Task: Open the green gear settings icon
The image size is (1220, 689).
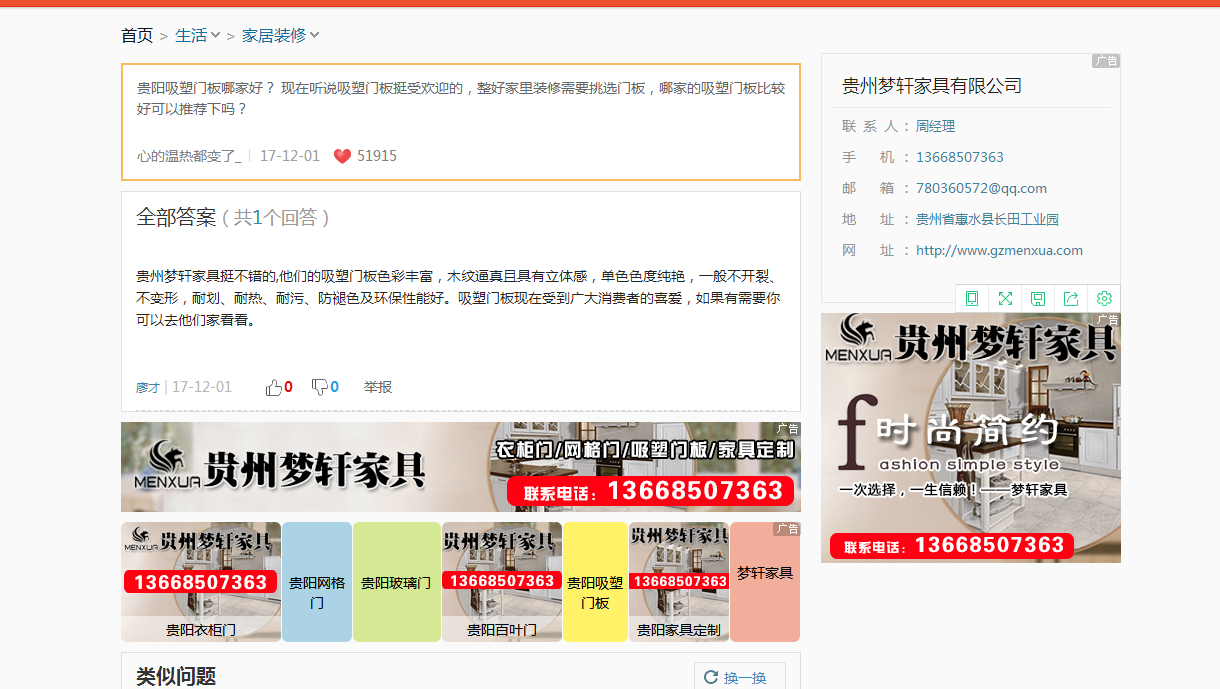Action: tap(1104, 298)
